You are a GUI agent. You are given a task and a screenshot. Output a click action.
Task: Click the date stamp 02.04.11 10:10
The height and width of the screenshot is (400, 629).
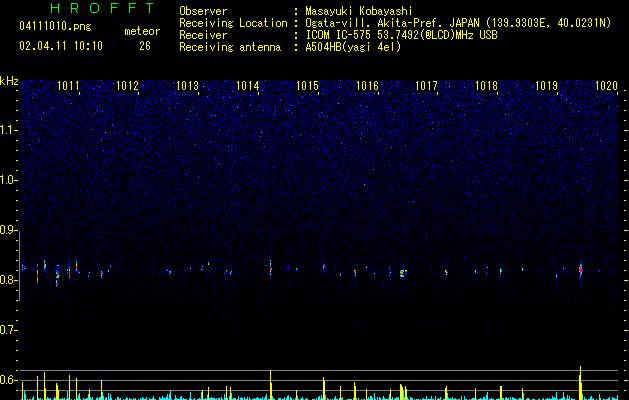coord(61,46)
